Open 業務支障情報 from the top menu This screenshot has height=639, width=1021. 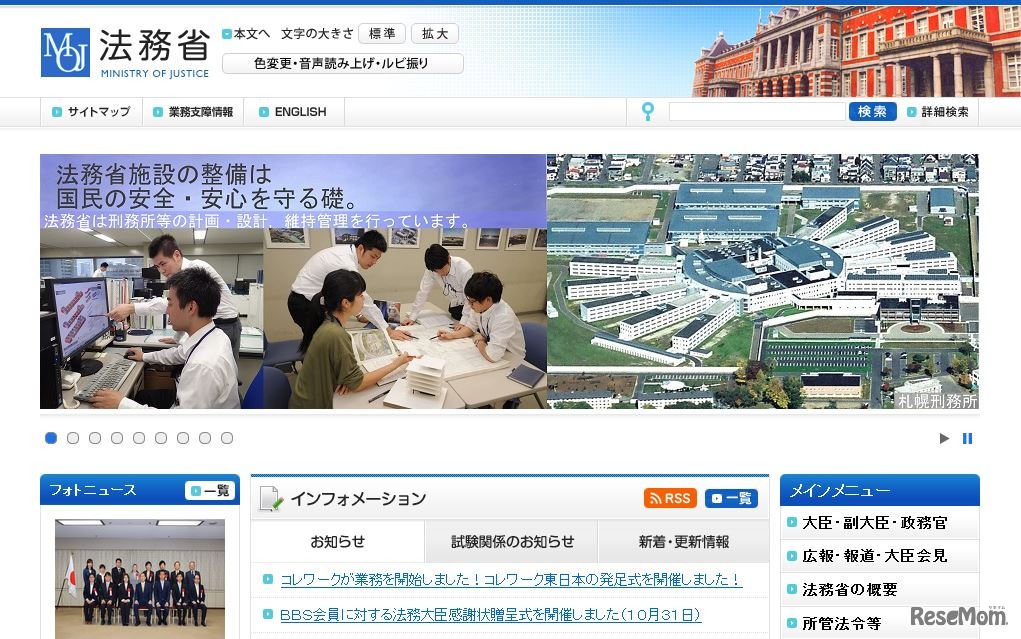coord(193,112)
